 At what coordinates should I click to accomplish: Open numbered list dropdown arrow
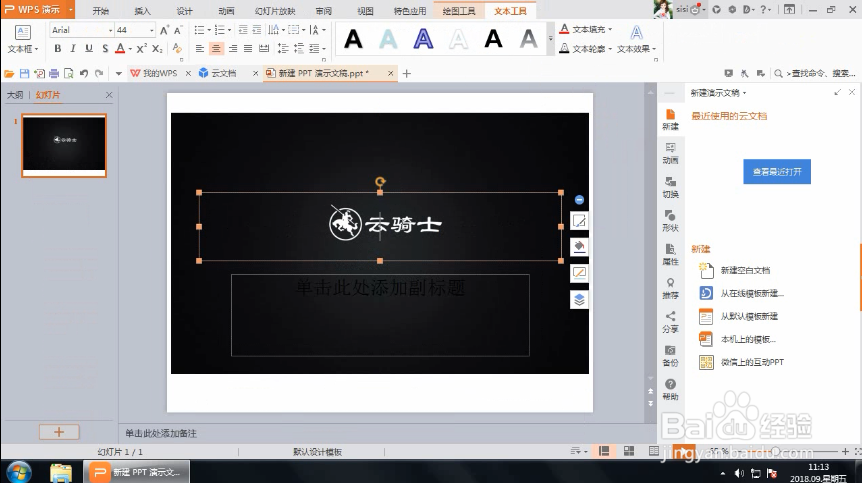click(229, 30)
